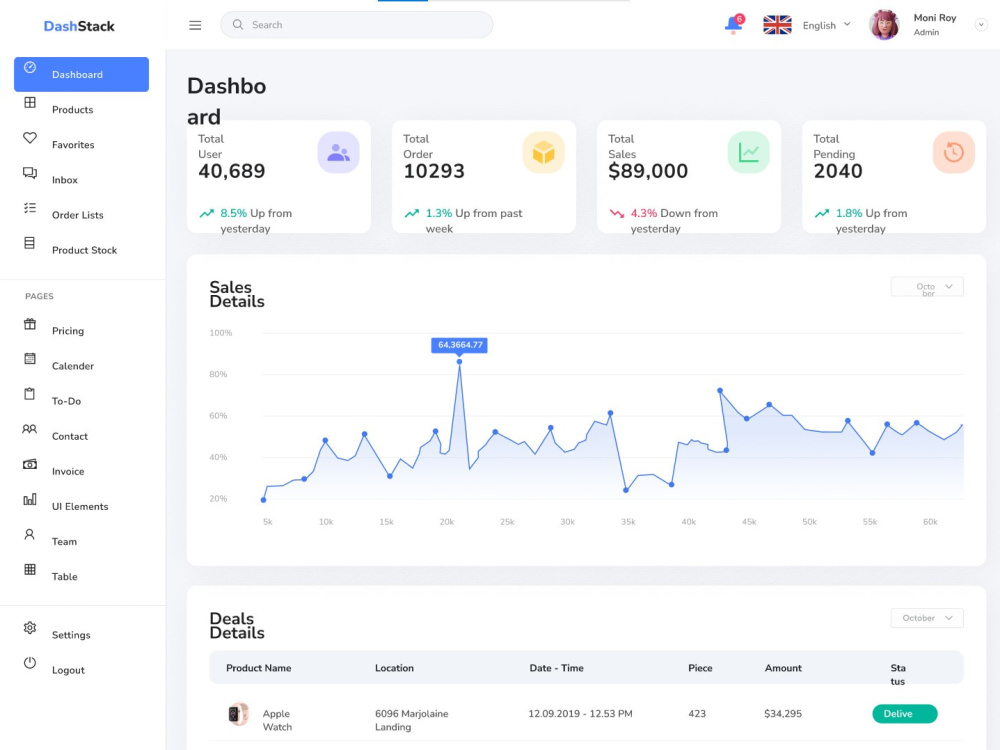
Task: Open the Table page
Action: [x=64, y=577]
